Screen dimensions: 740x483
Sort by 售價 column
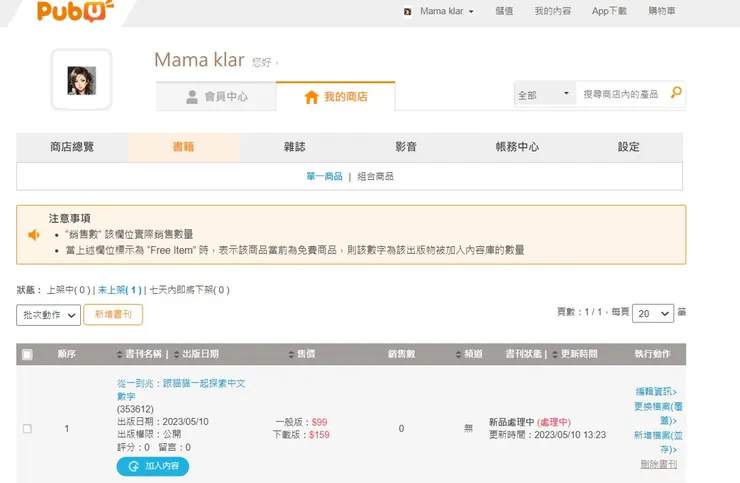(x=302, y=354)
